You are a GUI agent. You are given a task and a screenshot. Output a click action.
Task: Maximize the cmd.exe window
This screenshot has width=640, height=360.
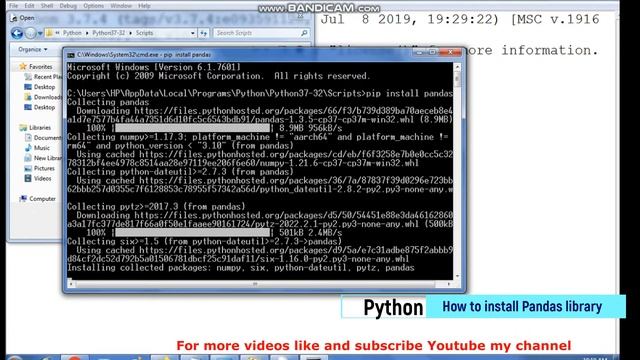point(432,52)
